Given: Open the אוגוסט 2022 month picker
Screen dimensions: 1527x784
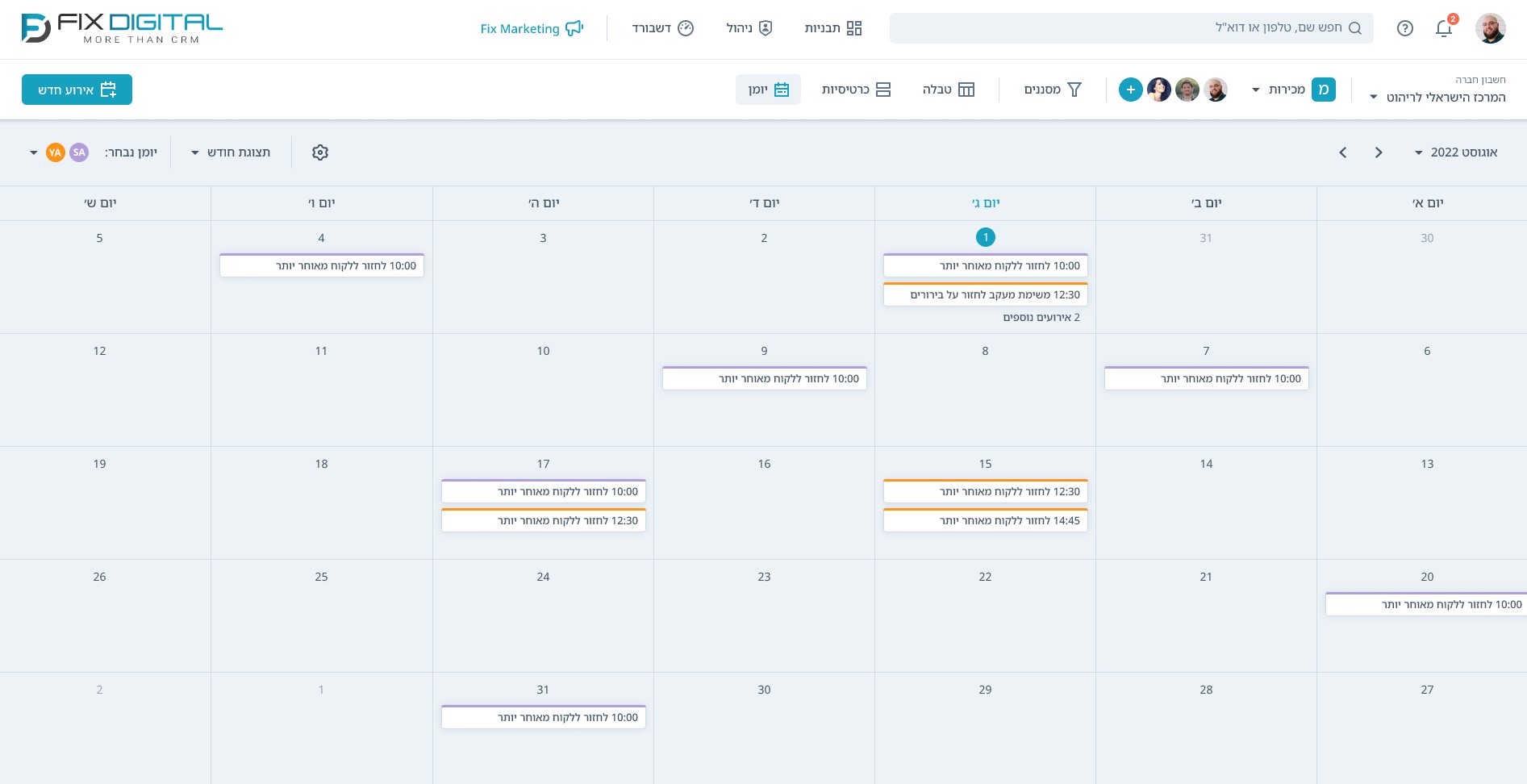Looking at the screenshot, I should point(1456,152).
